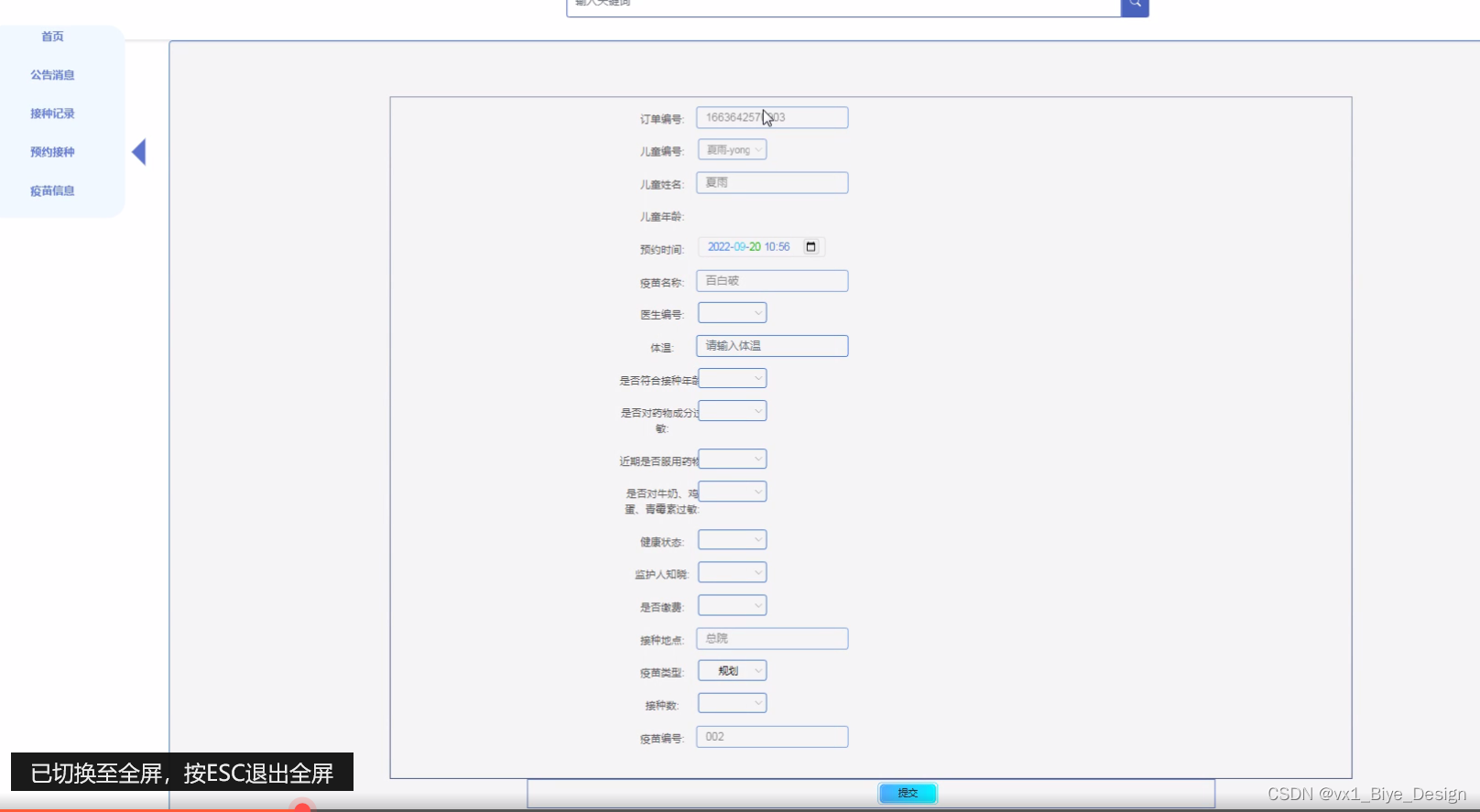
Task: Click the keyword search box at top
Action: tap(843, 7)
